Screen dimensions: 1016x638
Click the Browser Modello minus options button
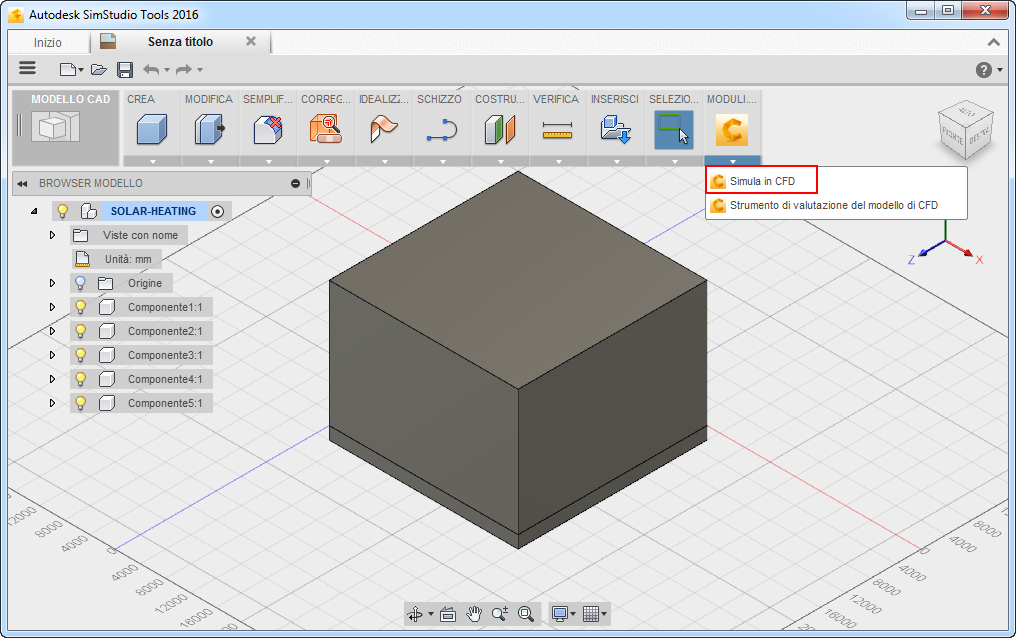point(295,184)
